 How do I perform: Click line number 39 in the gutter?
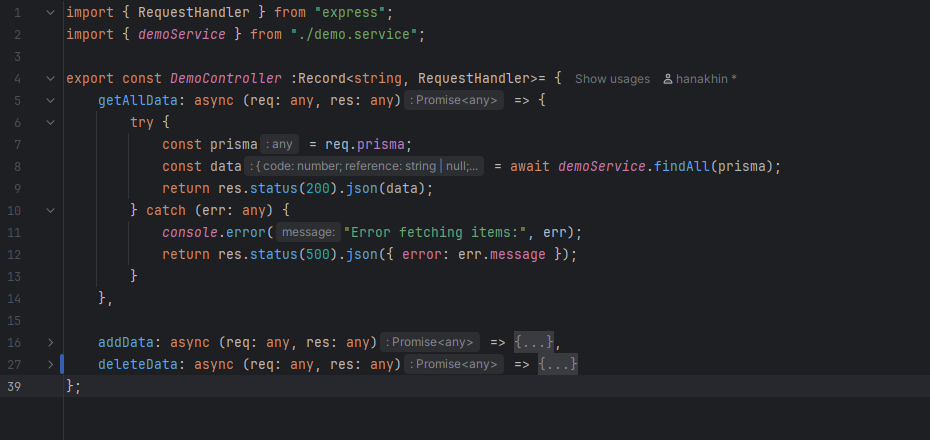click(14, 386)
